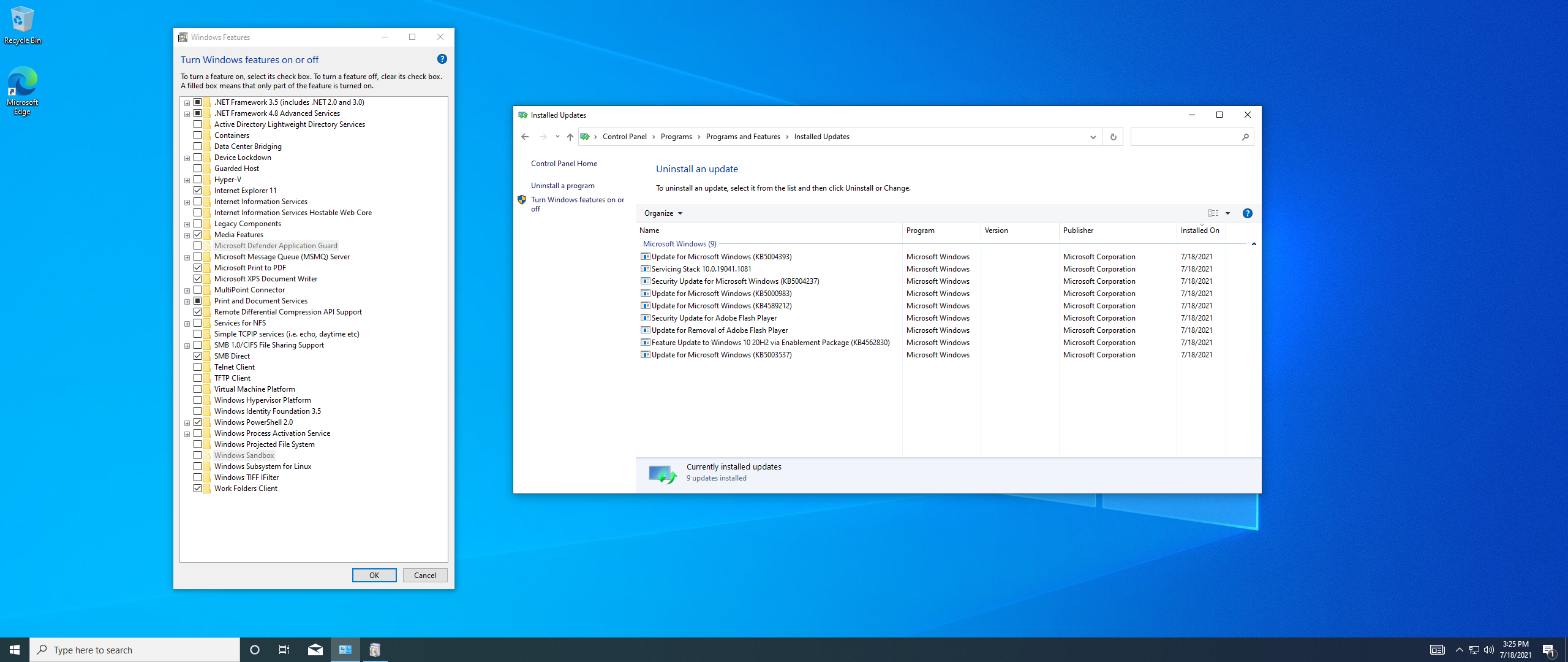Enable the Telnet Client checkbox
This screenshot has width=1568, height=662.
click(x=198, y=367)
